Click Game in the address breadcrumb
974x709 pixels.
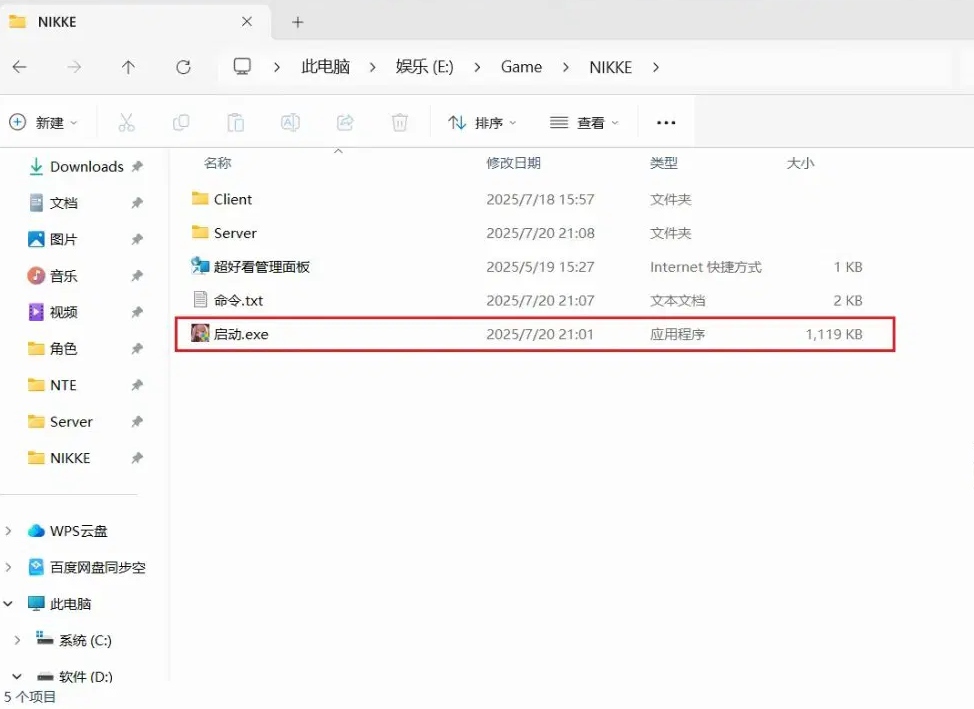point(521,66)
